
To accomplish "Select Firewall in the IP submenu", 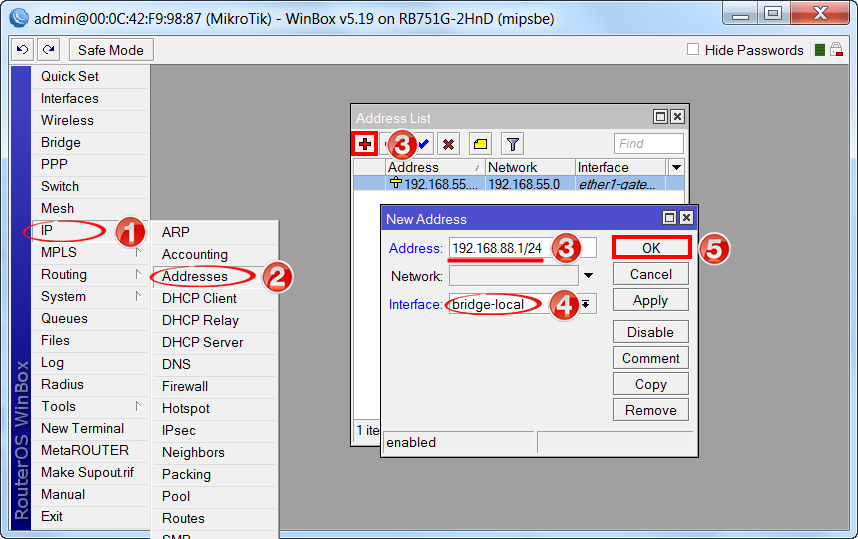I will coord(214,386).
